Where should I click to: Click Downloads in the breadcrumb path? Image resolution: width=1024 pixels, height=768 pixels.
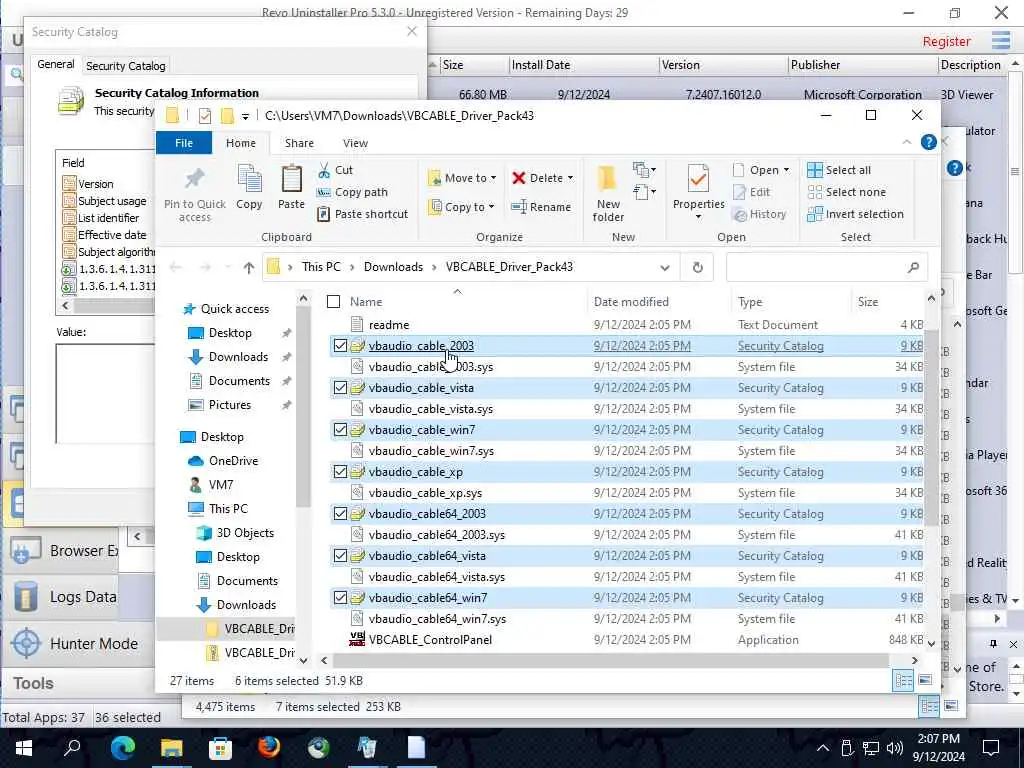coord(393,267)
